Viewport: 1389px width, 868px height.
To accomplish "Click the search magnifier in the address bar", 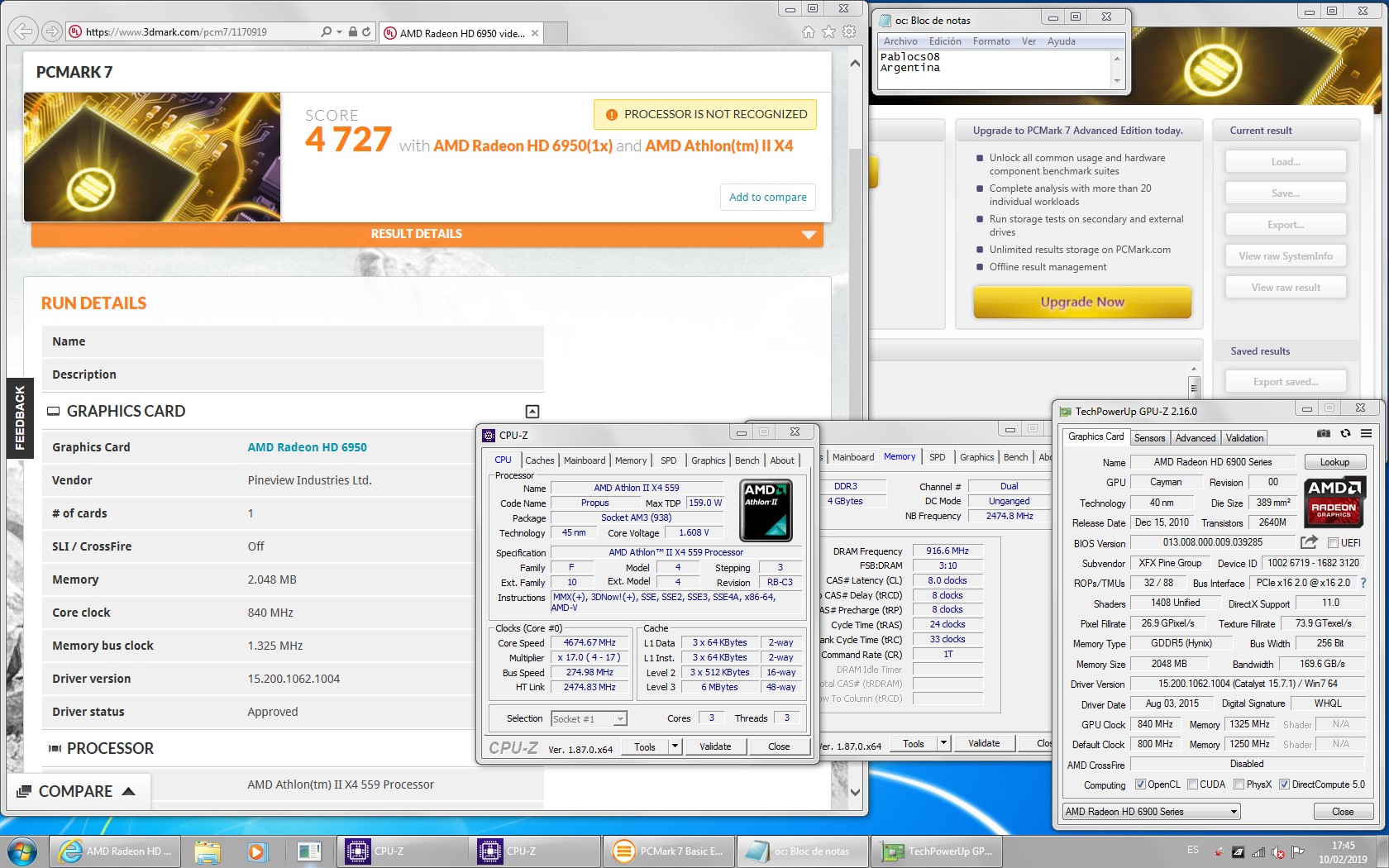I will 326,31.
